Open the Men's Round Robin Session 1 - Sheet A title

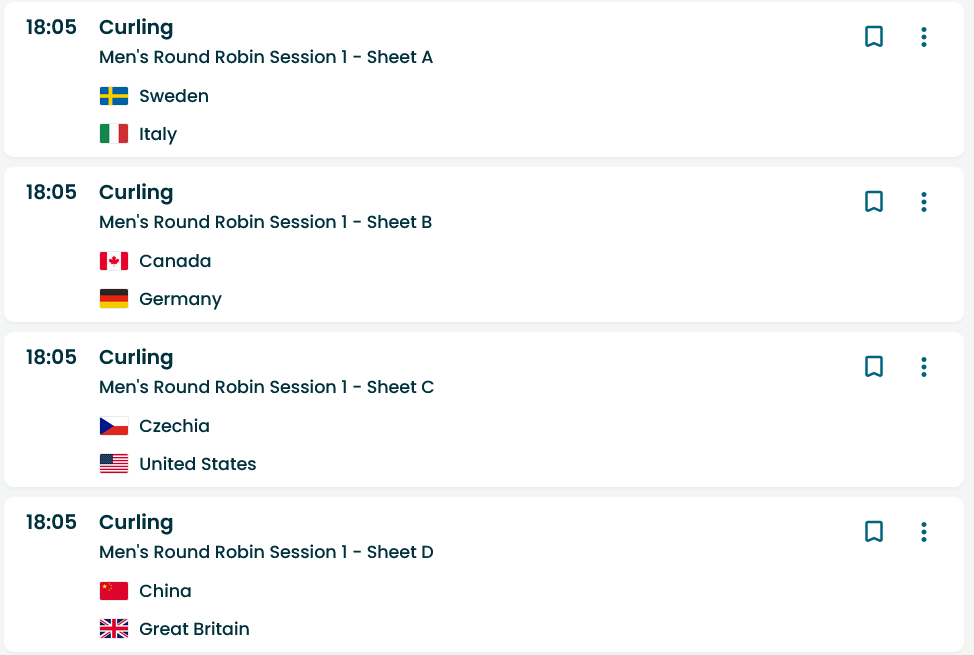coord(266,57)
